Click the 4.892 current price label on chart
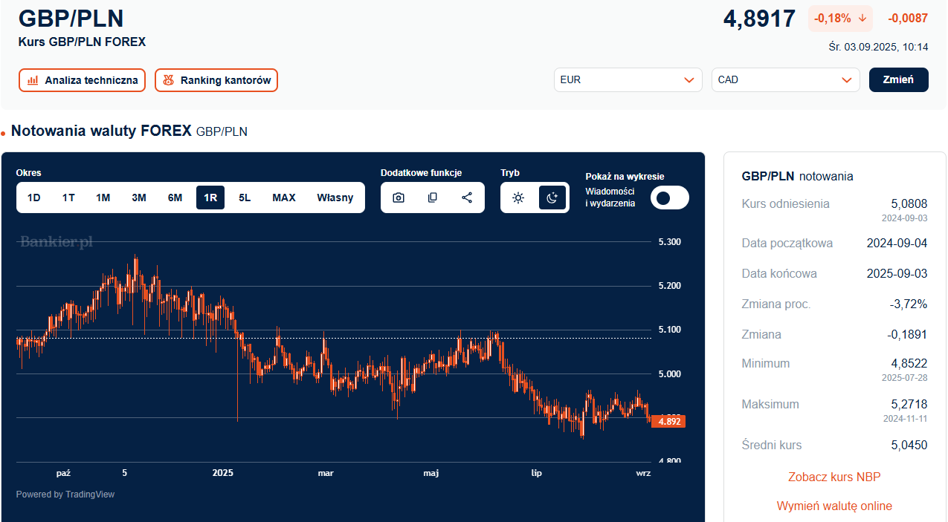The height and width of the screenshot is (522, 948). [x=669, y=422]
